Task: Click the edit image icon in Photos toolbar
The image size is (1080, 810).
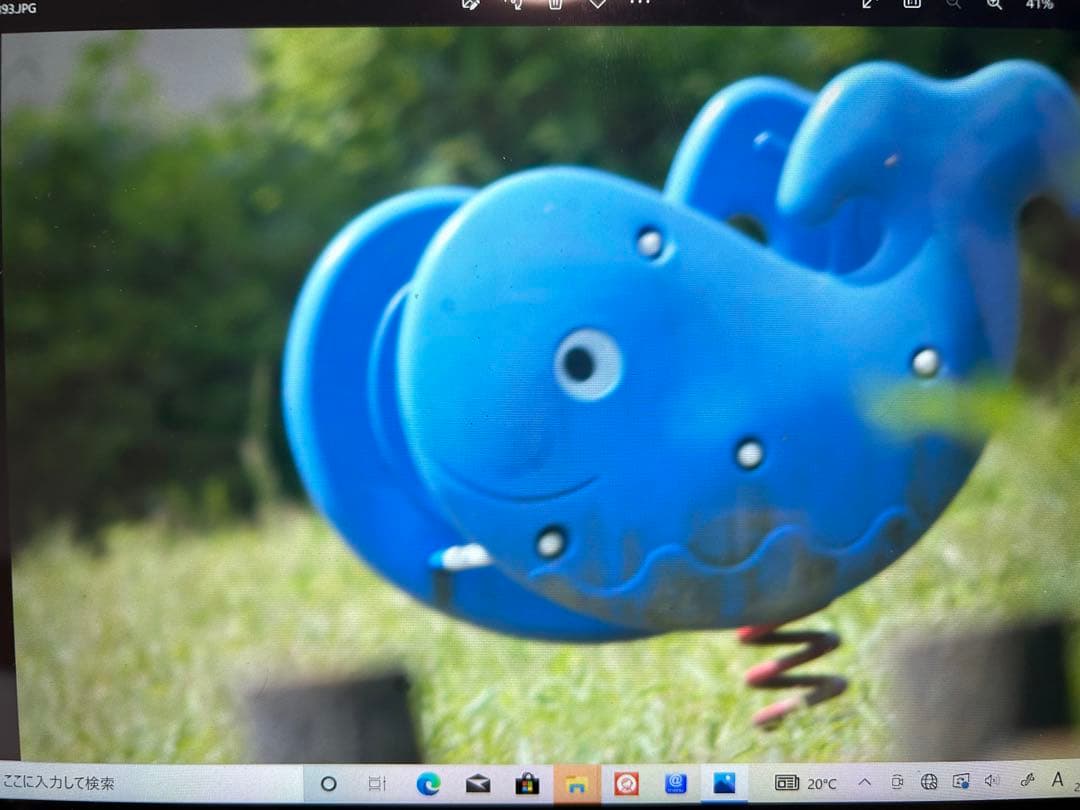Action: tap(471, 4)
